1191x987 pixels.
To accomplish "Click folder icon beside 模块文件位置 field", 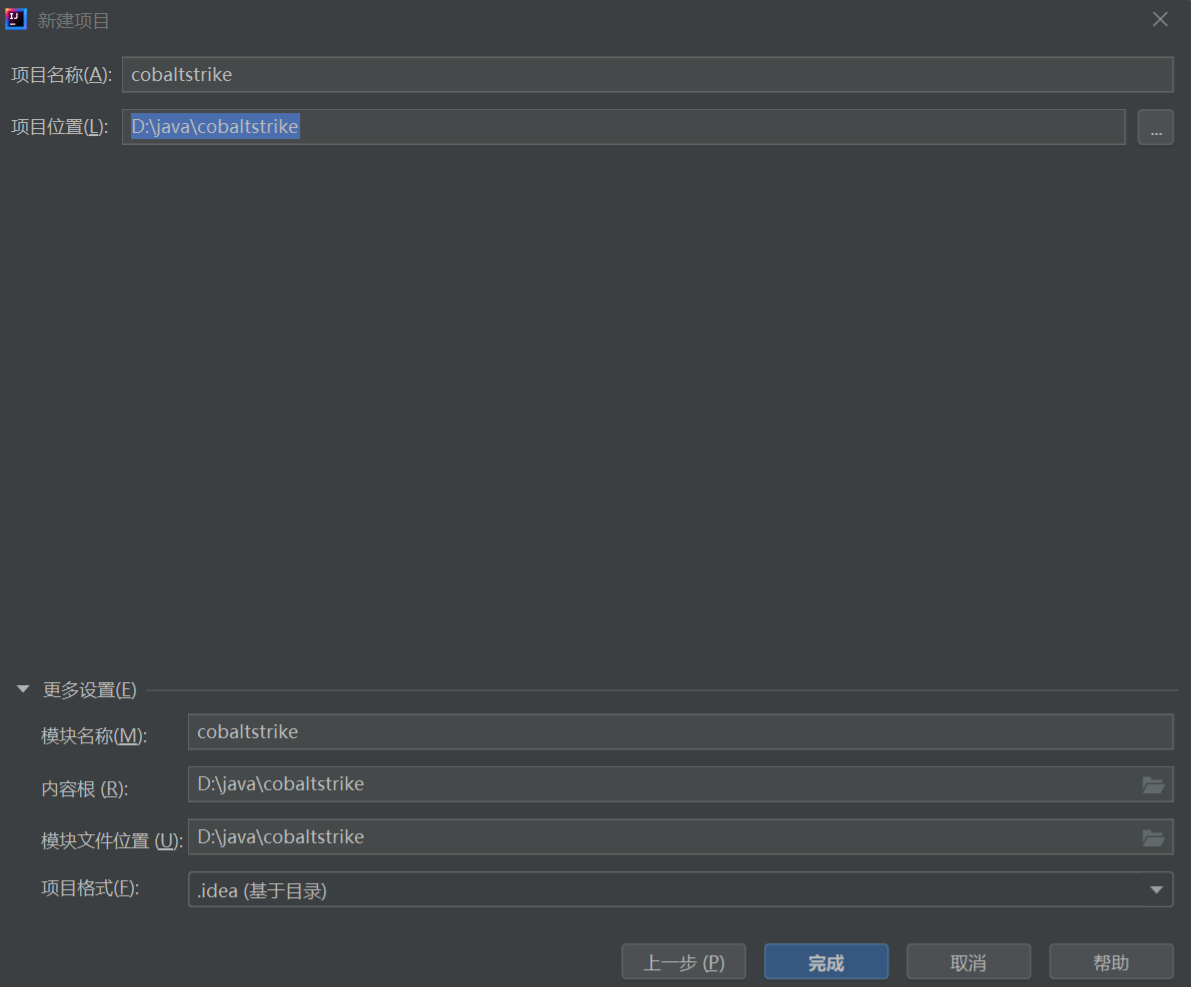I will click(x=1153, y=837).
